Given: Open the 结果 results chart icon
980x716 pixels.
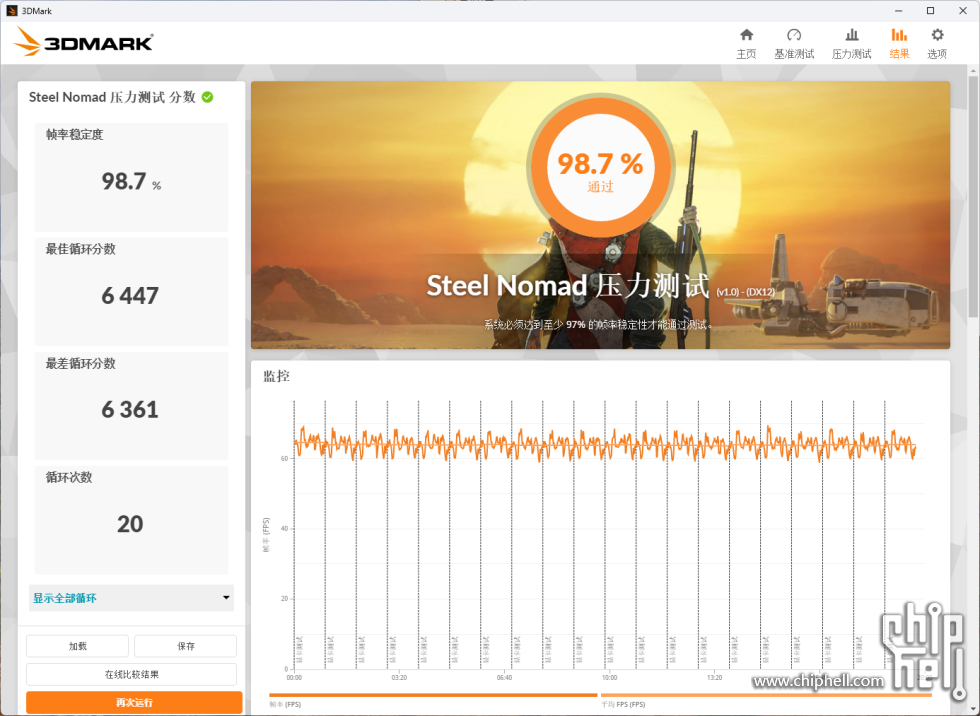Looking at the screenshot, I should pos(899,35).
